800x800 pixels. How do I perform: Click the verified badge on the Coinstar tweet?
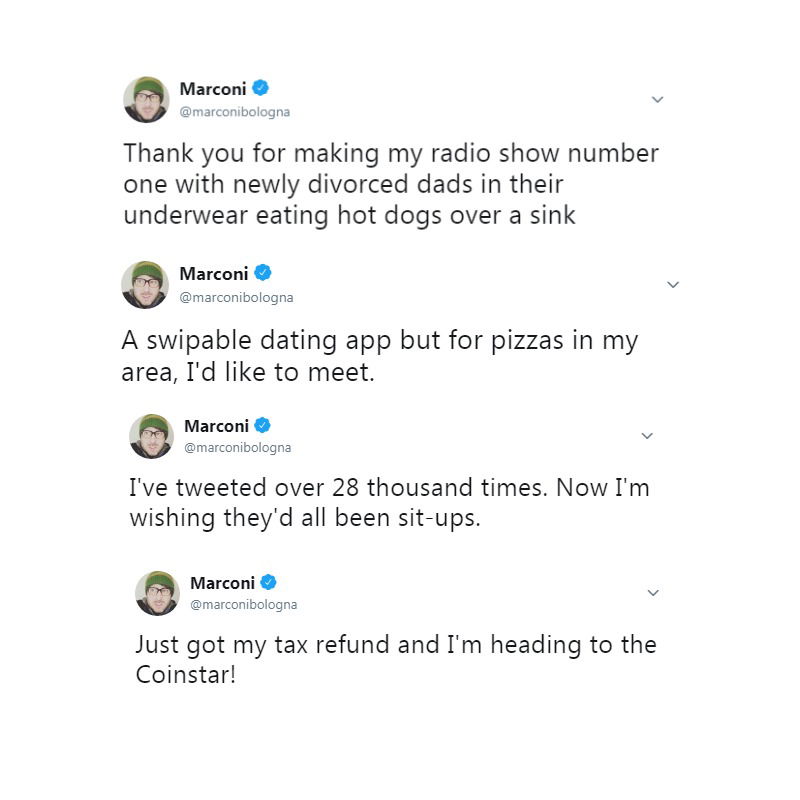point(268,582)
